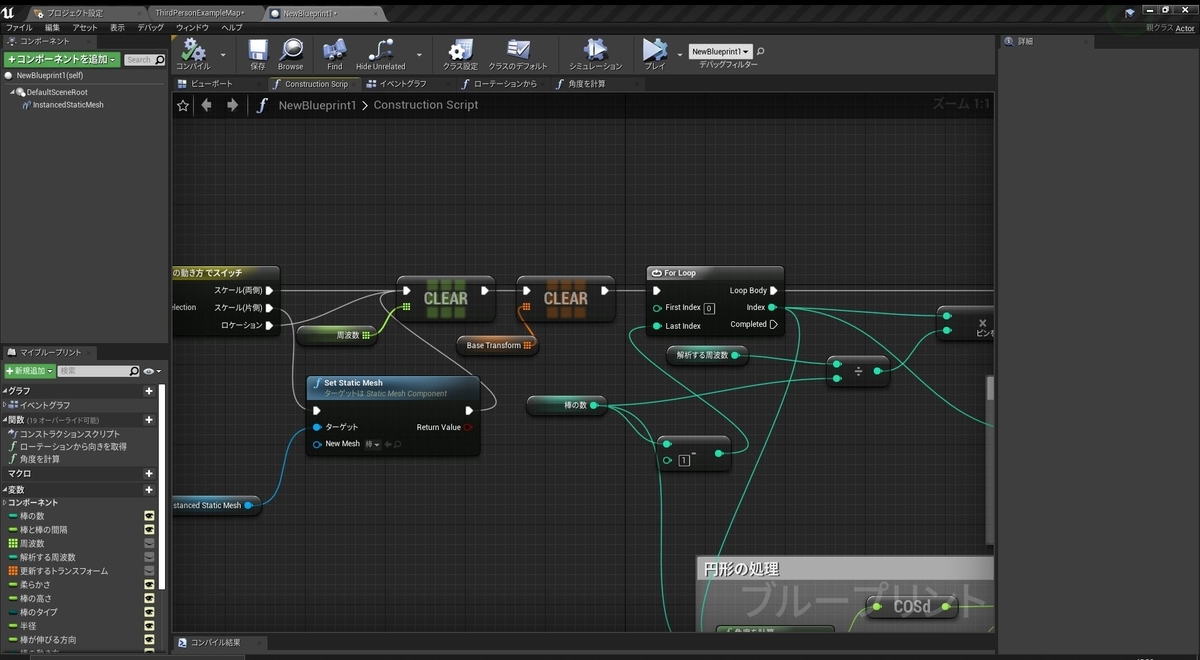The height and width of the screenshot is (660, 1200).
Task: Click Set Static Mesh node header
Action: click(x=393, y=387)
